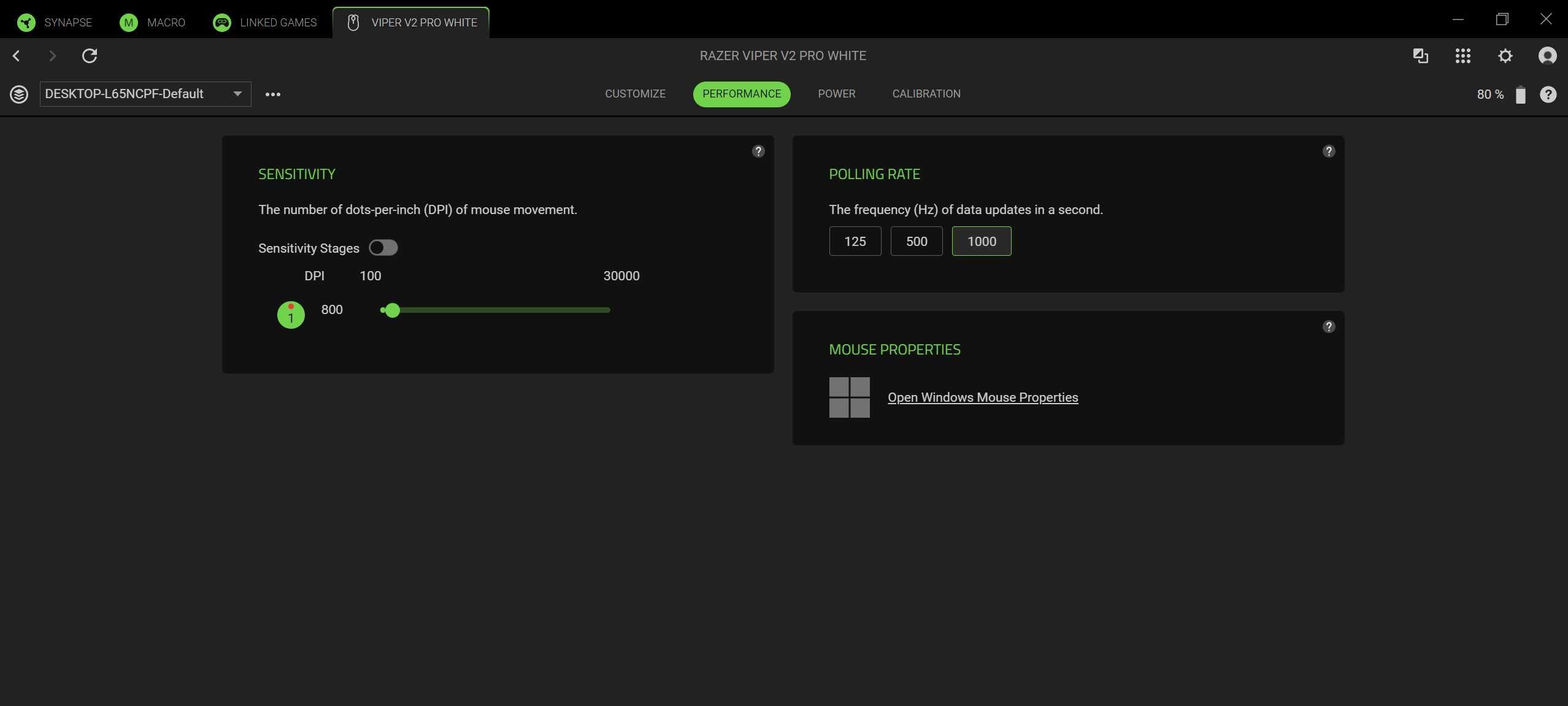Click the 100 minimum DPI label

tap(371, 276)
